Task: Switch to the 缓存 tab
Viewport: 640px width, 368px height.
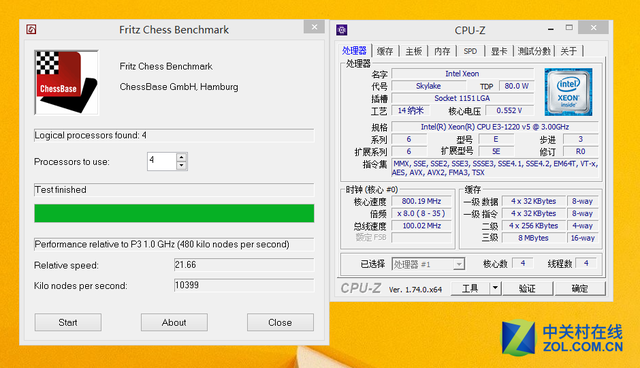Action: (x=385, y=51)
